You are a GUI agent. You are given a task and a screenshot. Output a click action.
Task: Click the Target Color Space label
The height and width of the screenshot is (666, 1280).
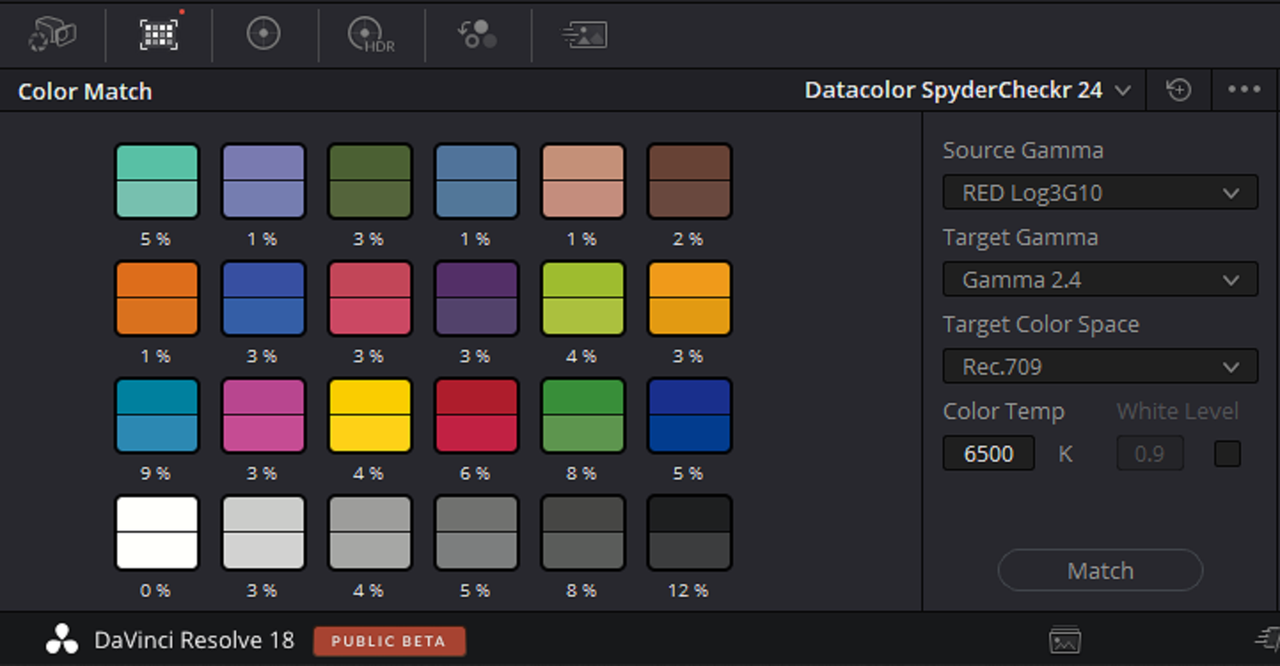point(1041,325)
